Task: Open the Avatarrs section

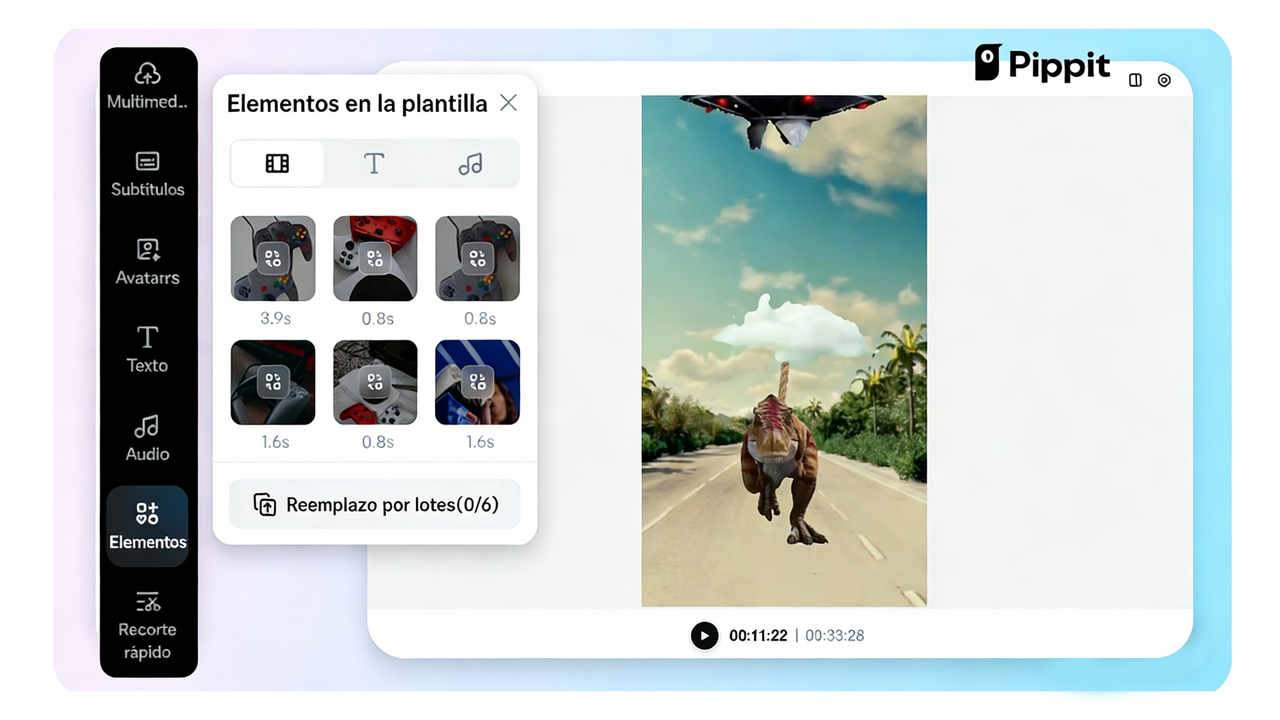Action: [147, 262]
